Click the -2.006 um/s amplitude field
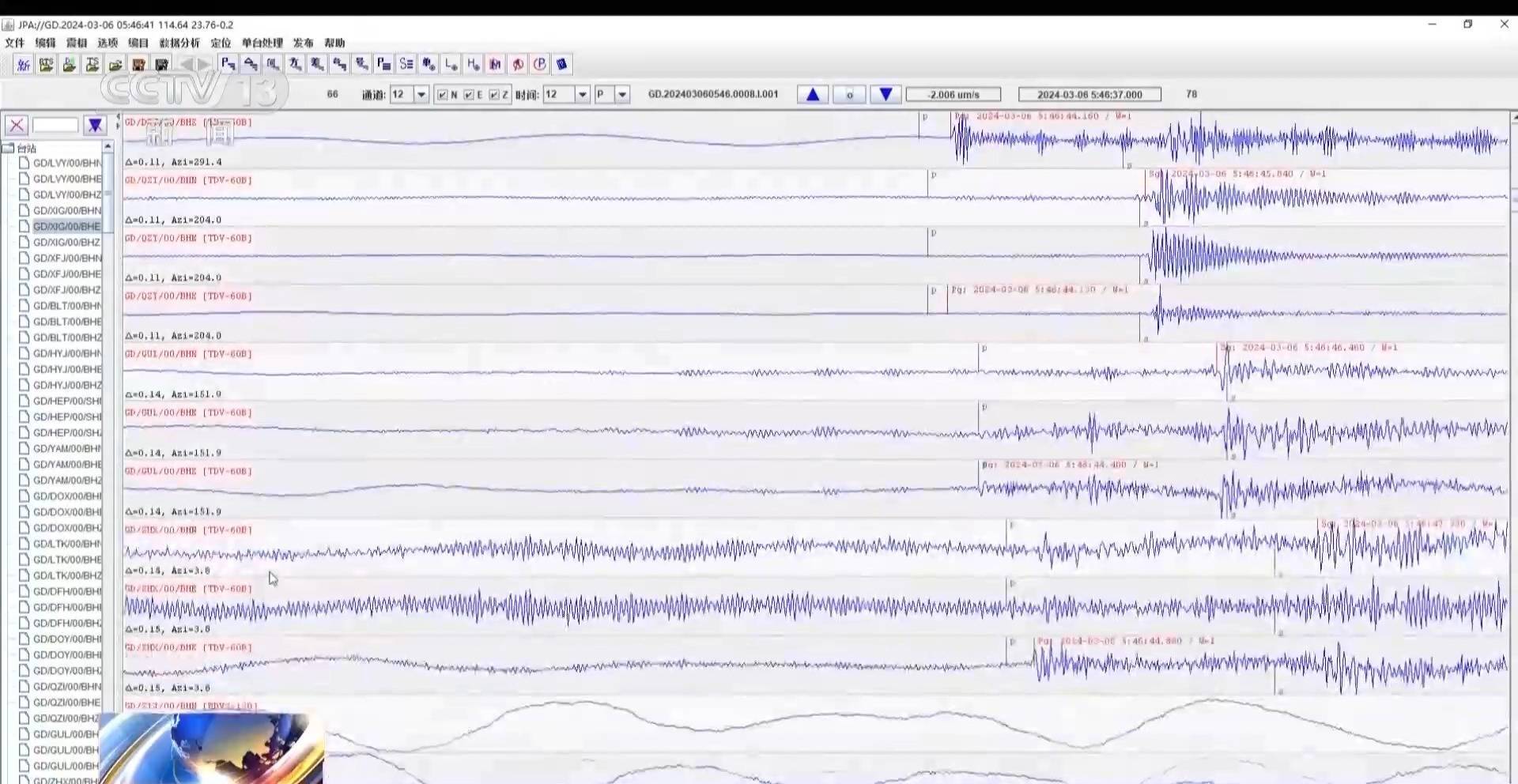Viewport: 1518px width, 784px height. pos(953,95)
